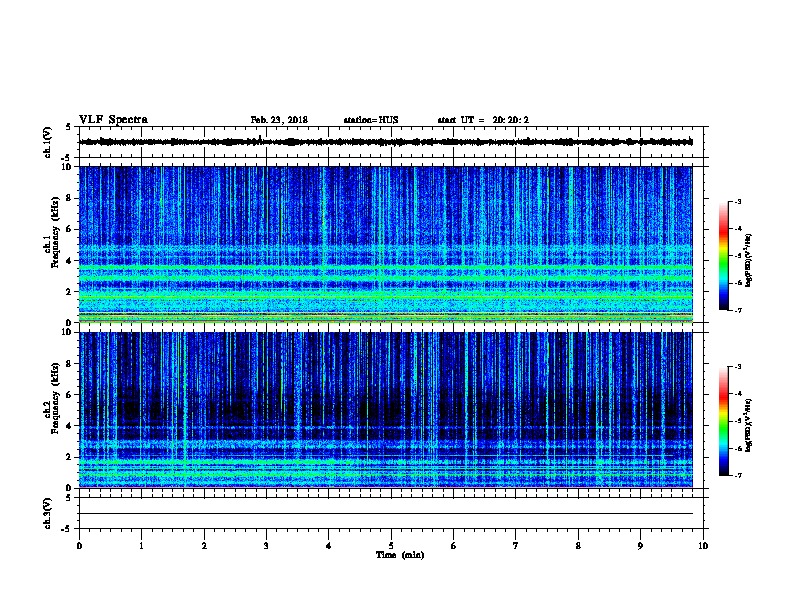Click the ch.2 frequency tick label "2"
The height and width of the screenshot is (612, 792).
coord(69,457)
